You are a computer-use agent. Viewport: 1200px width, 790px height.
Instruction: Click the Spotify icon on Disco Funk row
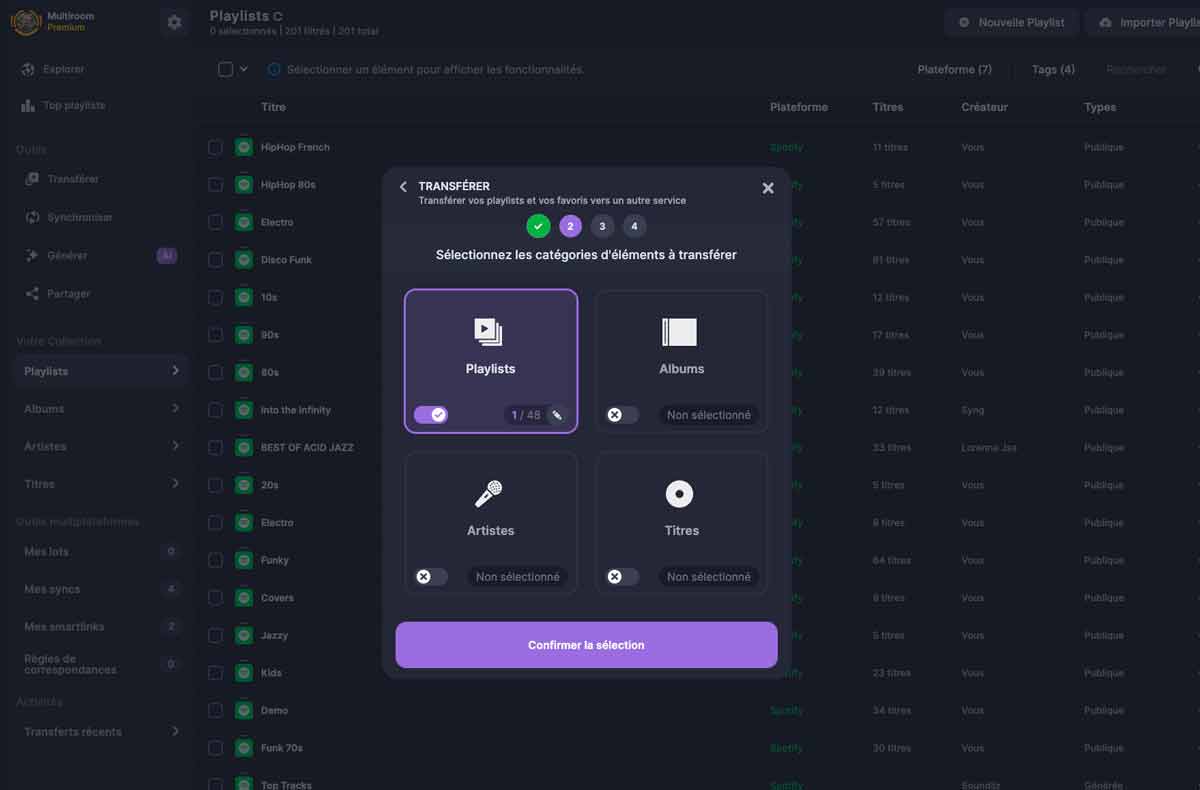tap(244, 260)
